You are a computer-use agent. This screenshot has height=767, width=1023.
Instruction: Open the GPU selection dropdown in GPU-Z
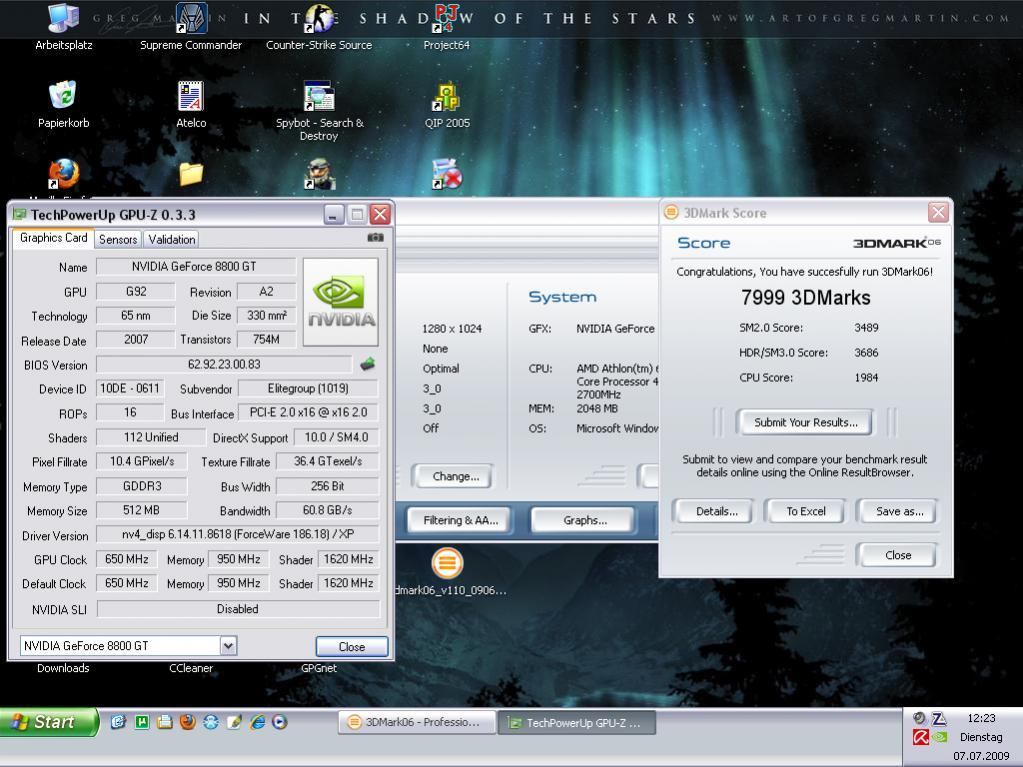[x=228, y=646]
